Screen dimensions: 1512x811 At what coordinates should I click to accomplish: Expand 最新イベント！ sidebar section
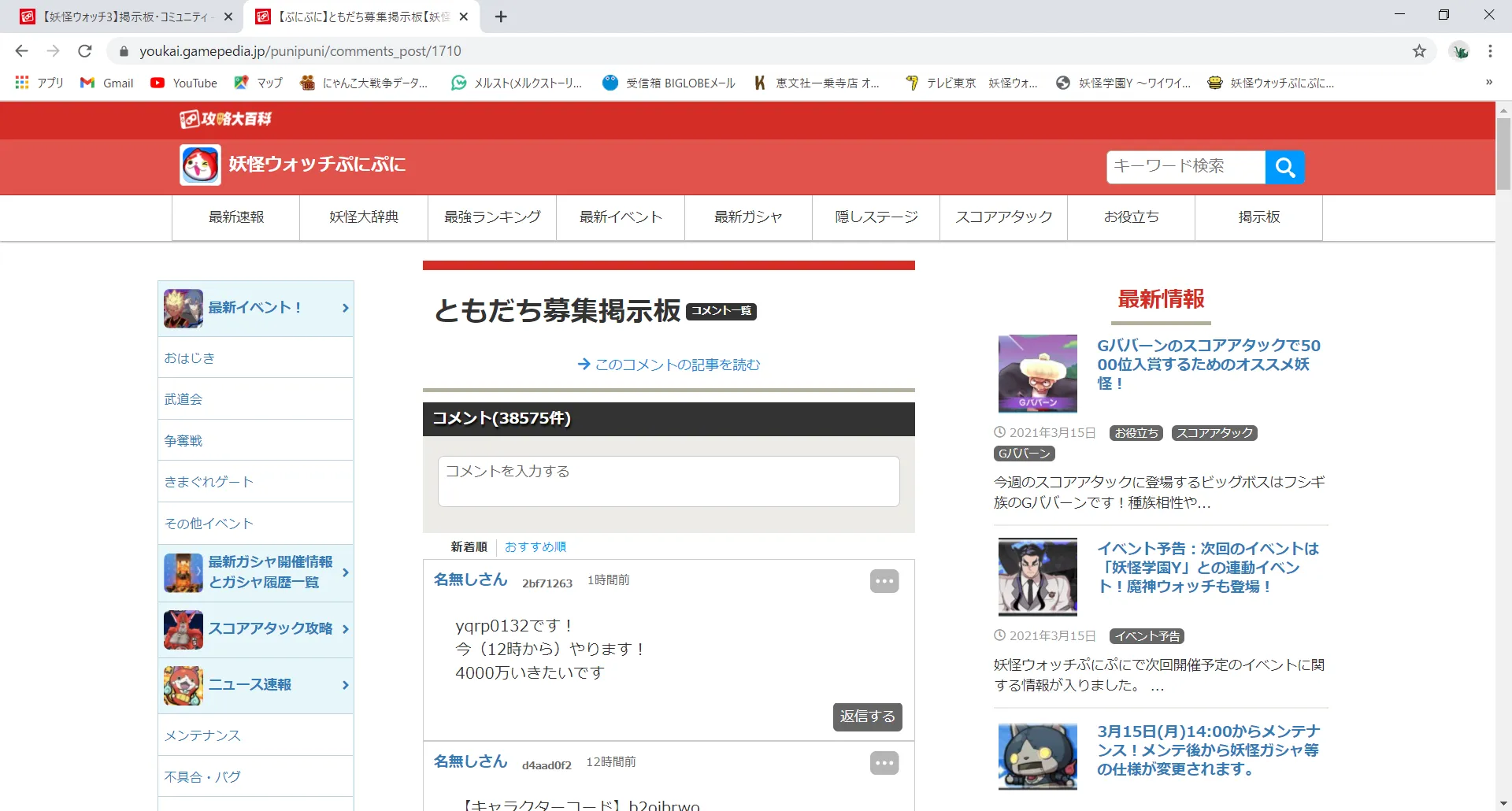tap(256, 309)
